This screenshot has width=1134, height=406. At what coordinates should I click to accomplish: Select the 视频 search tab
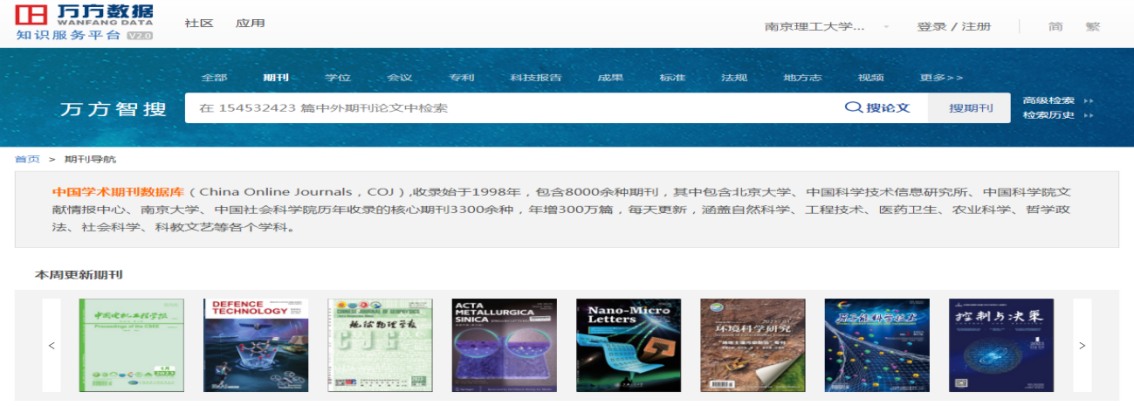(871, 78)
